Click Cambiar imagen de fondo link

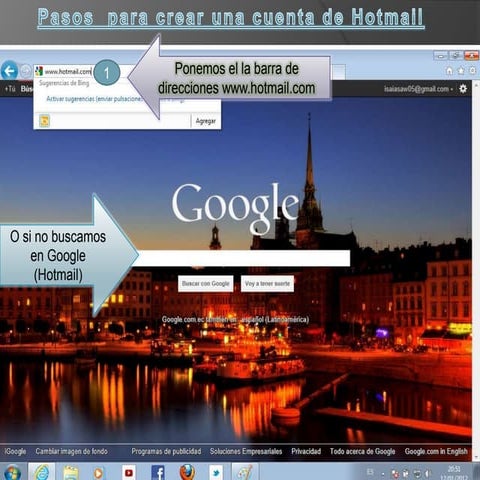[72, 451]
